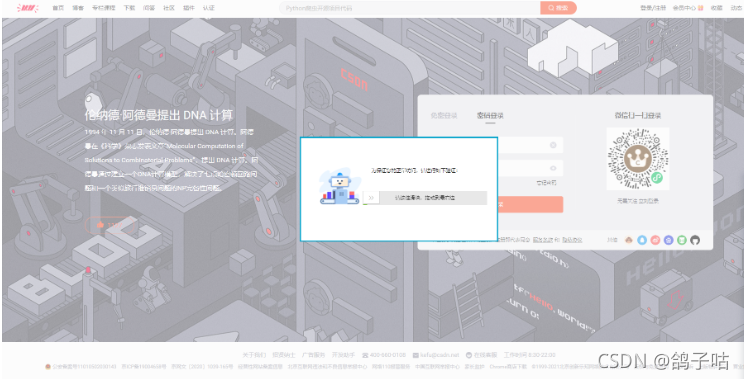Open 开发助手 in footer

(343, 355)
